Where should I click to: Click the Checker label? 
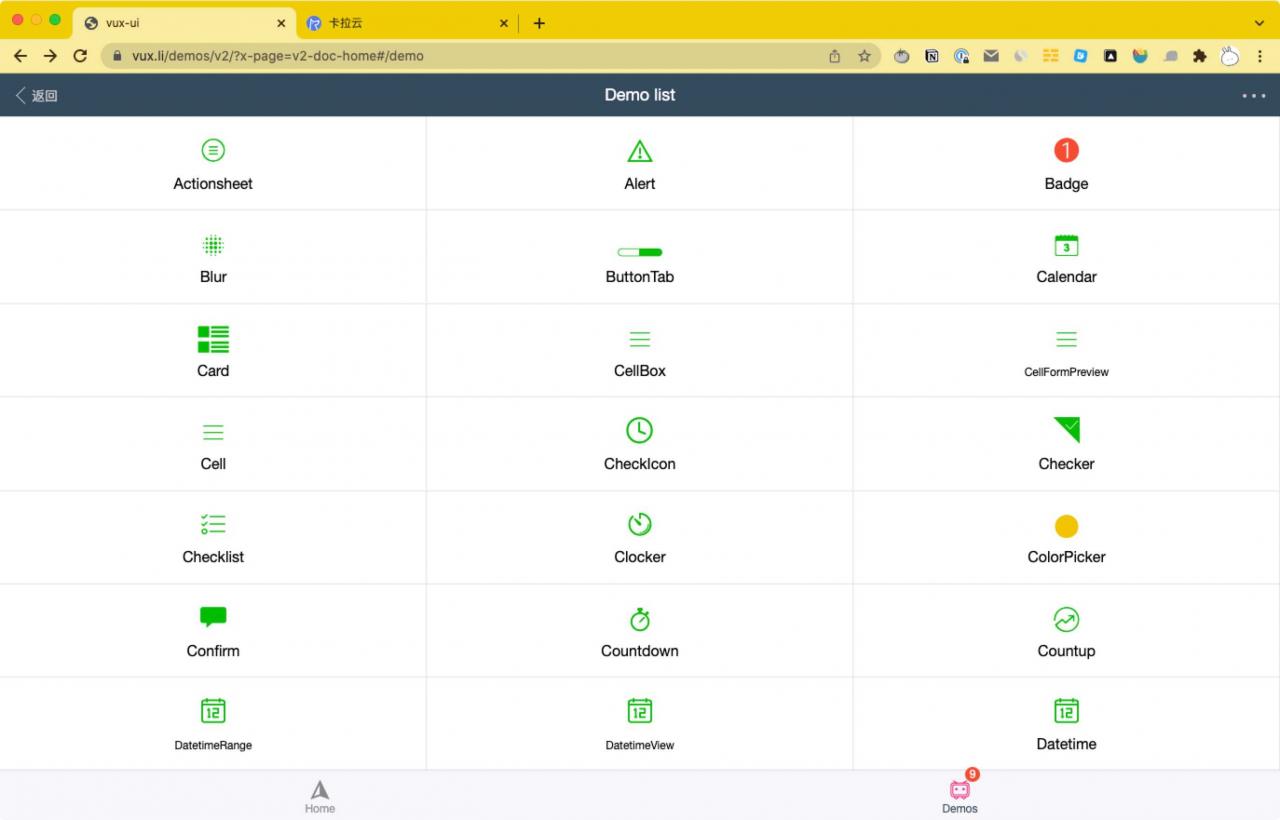click(1066, 464)
